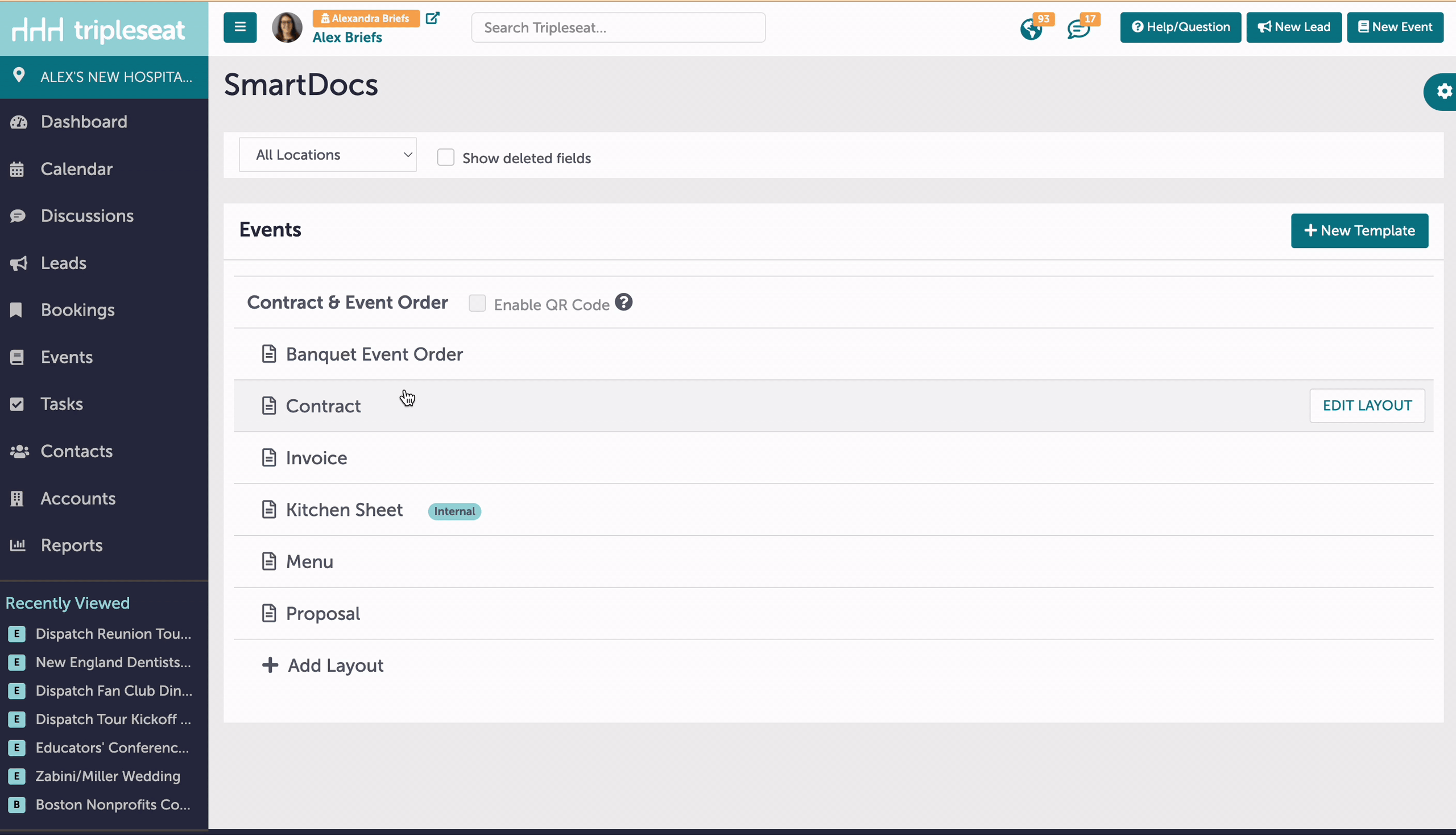The height and width of the screenshot is (835, 1456).
Task: Click the tripleseat logo
Action: tap(98, 30)
